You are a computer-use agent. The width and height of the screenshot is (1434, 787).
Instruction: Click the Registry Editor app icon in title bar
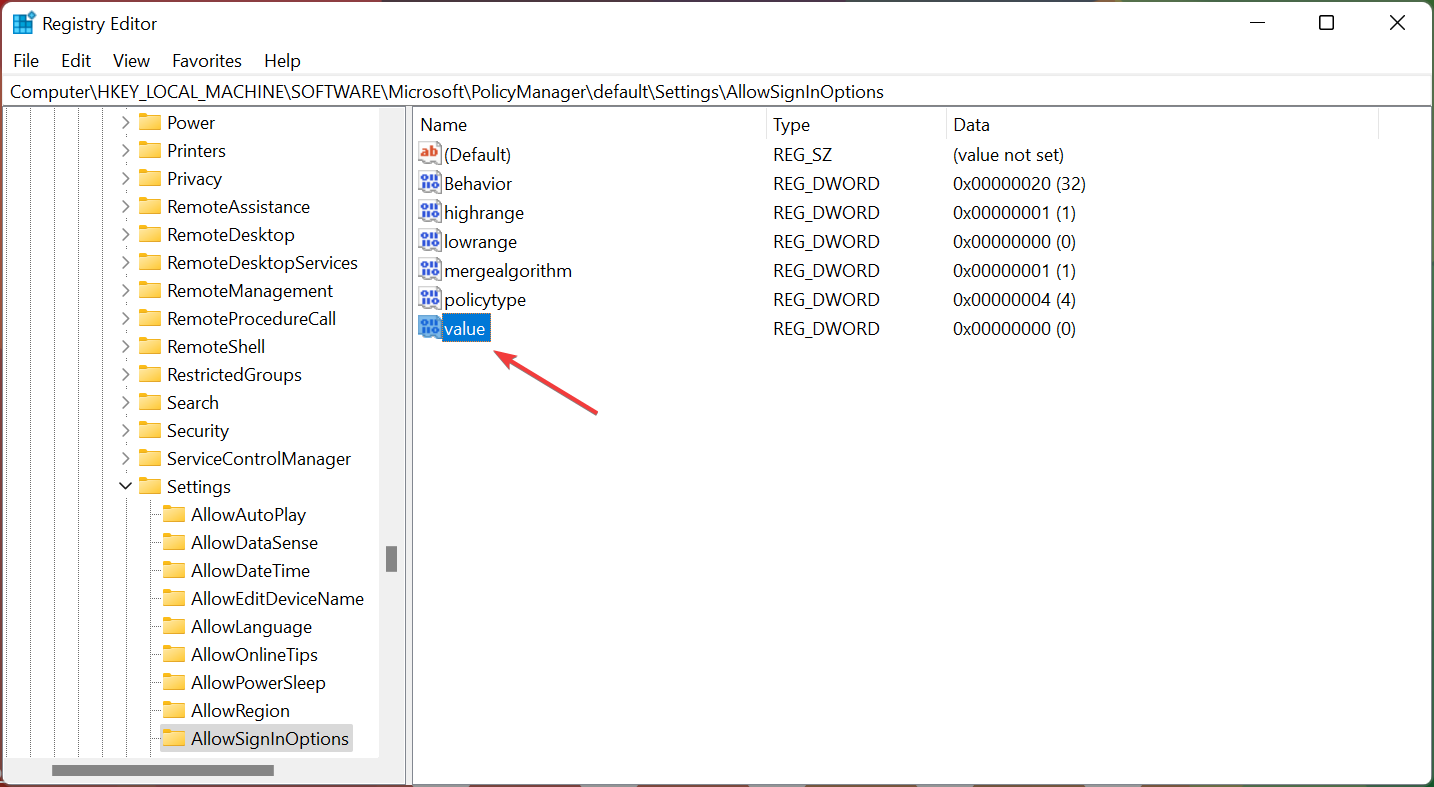(24, 23)
